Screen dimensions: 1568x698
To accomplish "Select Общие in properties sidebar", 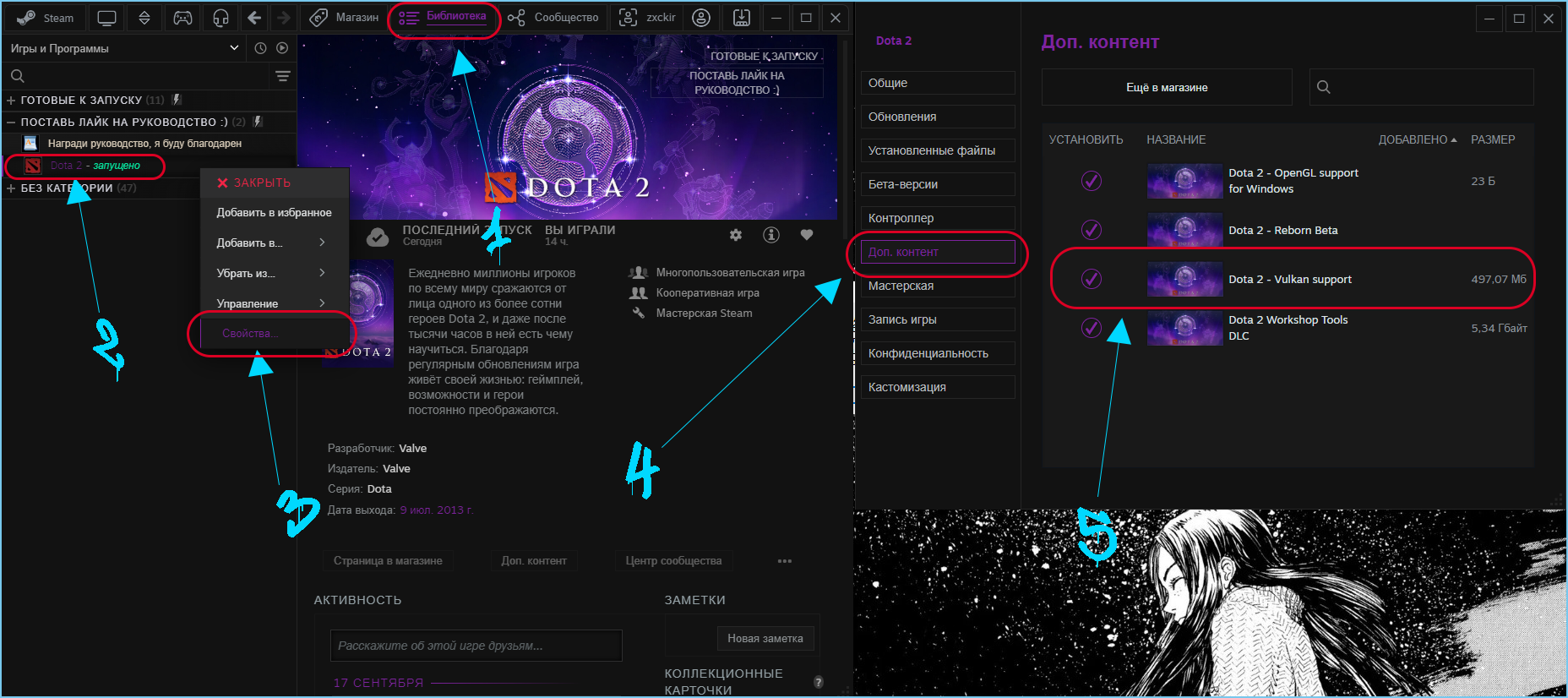I will pyautogui.click(x=938, y=83).
